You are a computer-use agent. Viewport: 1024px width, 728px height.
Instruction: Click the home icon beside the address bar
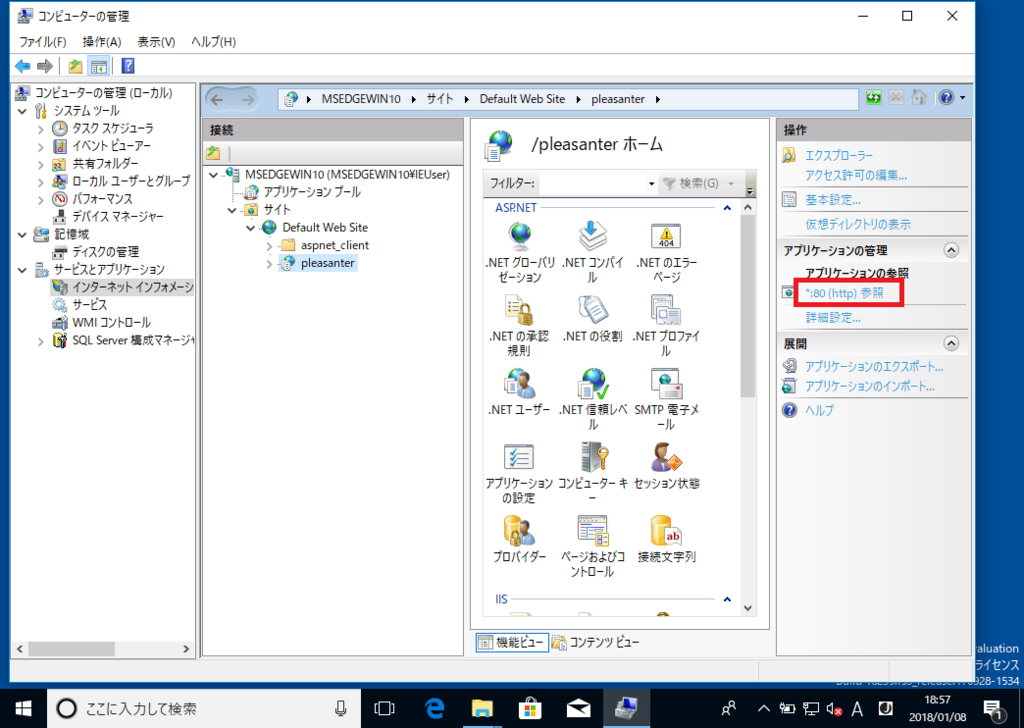point(919,98)
